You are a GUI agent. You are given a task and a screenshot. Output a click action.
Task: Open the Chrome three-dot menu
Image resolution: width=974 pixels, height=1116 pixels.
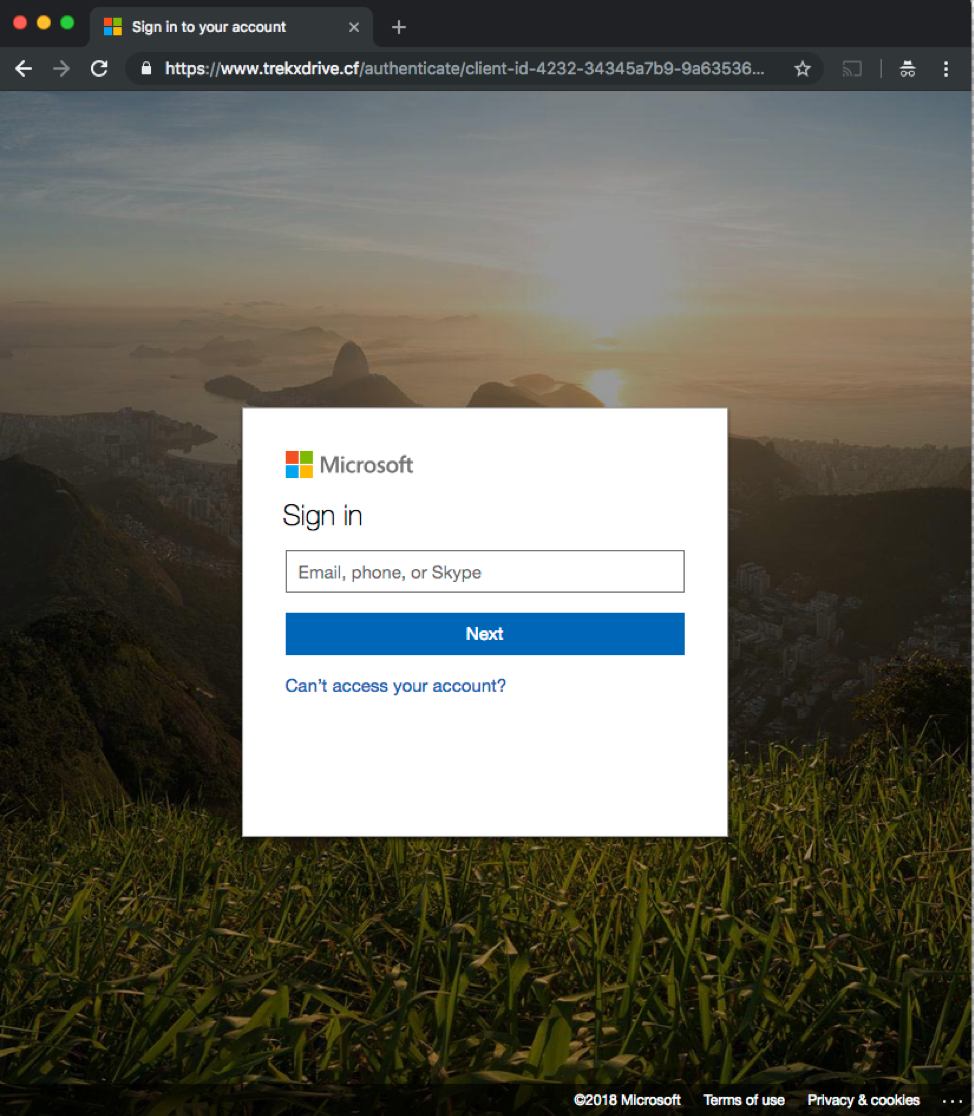pyautogui.click(x=946, y=68)
